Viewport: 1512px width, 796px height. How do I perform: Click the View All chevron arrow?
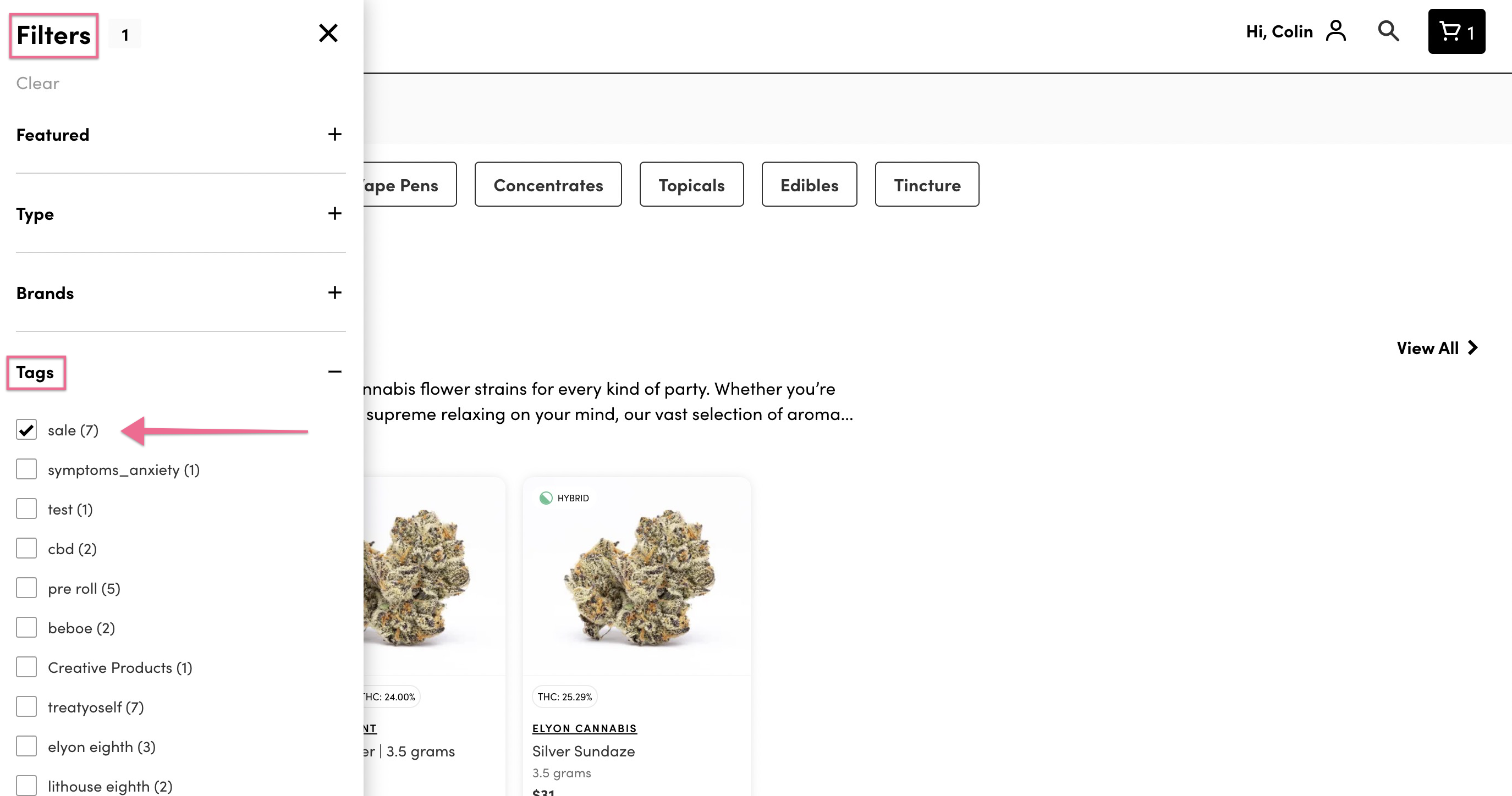(1473, 348)
